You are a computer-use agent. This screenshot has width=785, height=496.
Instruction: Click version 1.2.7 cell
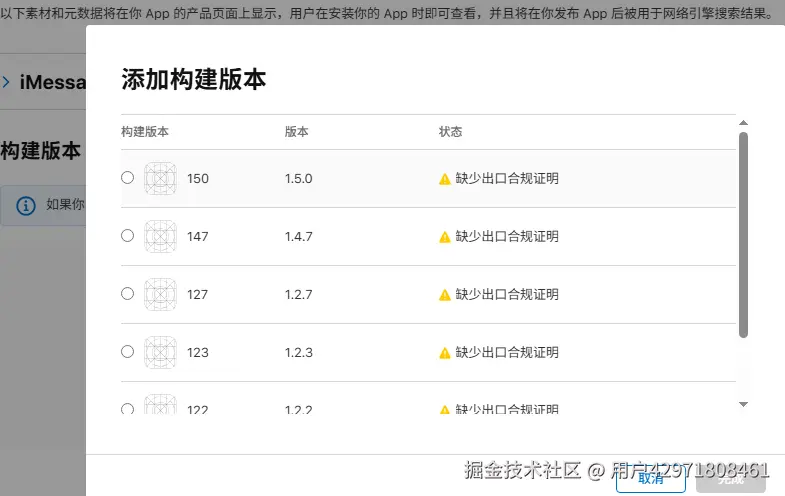coord(298,295)
